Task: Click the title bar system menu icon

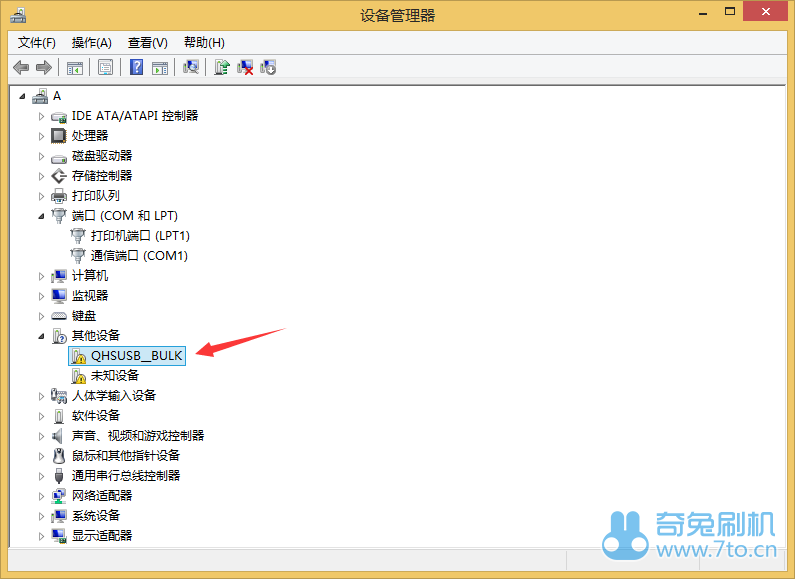Action: tap(18, 15)
